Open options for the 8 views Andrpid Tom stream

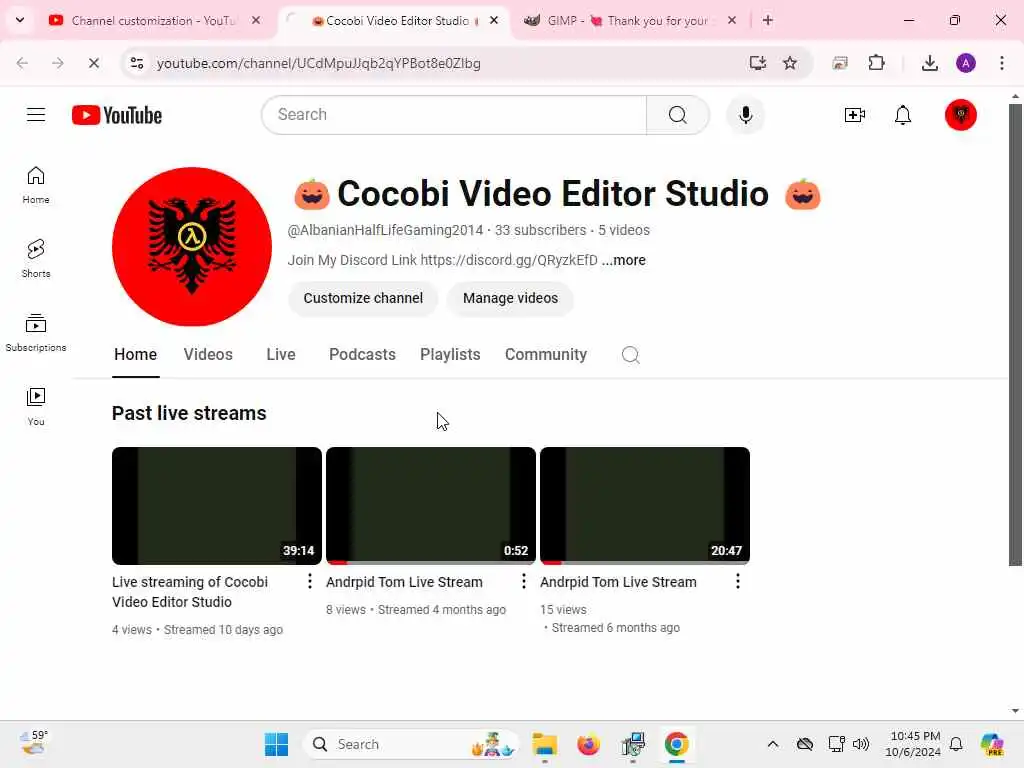pos(523,581)
